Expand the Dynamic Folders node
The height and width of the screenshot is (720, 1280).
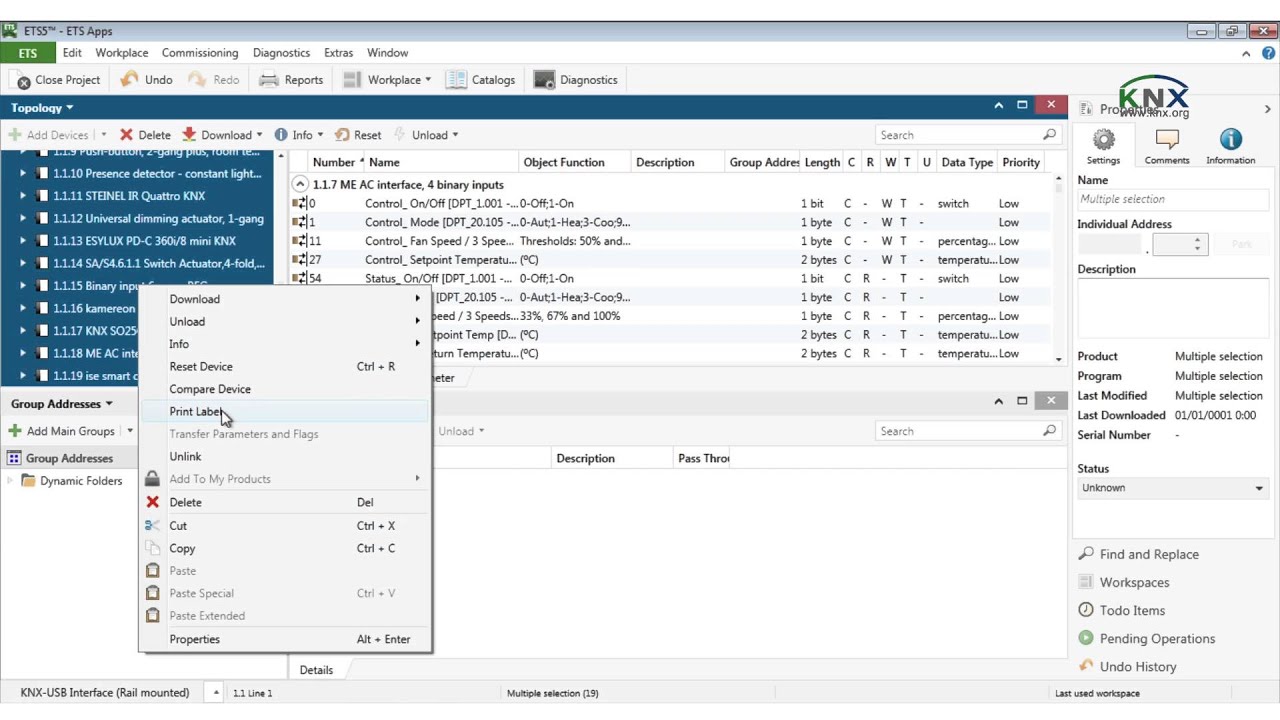[x=11, y=481]
